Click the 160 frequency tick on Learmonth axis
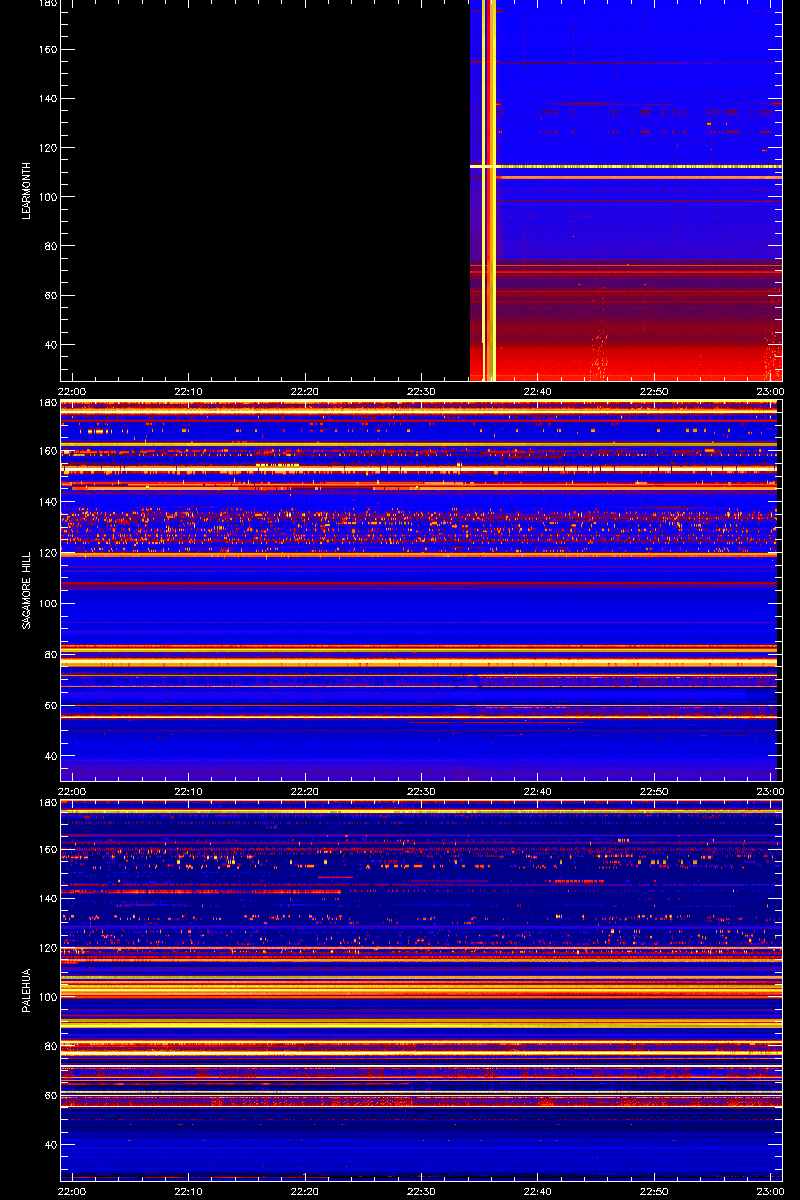This screenshot has width=800, height=1200. pos(46,50)
